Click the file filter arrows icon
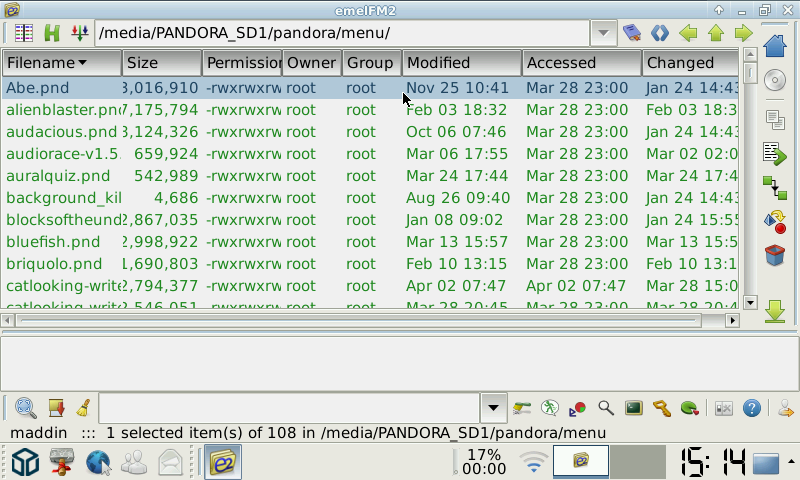Screen dimensions: 800x480 [80, 33]
